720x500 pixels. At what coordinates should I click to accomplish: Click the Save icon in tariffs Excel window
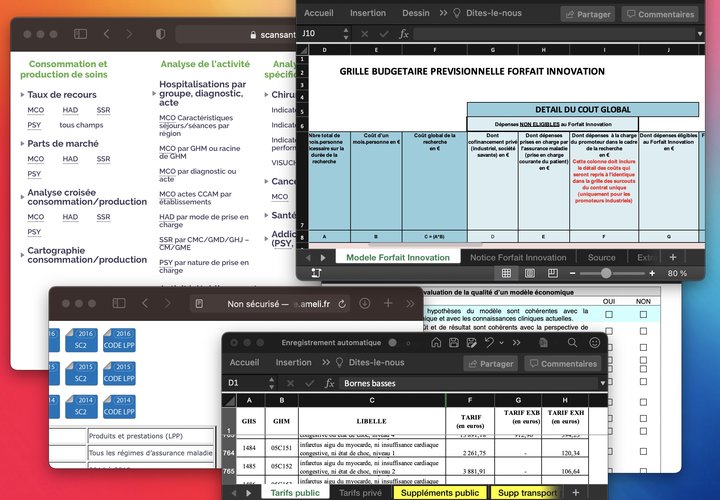[x=454, y=343]
